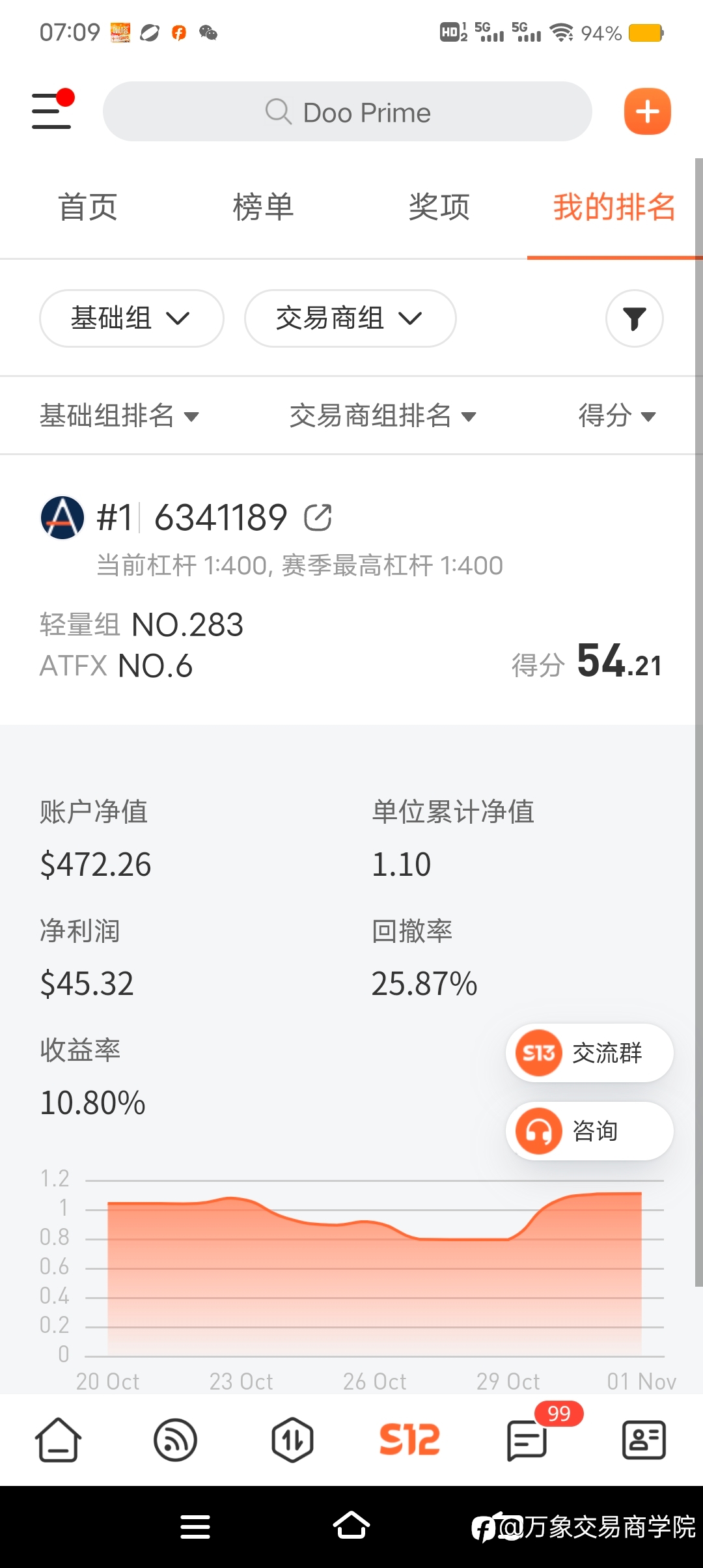Open the feed broadcast icon
Viewport: 703px width, 1568px height.
175,1440
